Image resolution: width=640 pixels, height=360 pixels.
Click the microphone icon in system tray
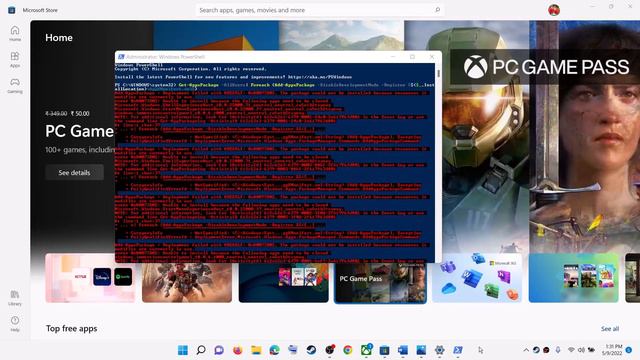(558, 350)
